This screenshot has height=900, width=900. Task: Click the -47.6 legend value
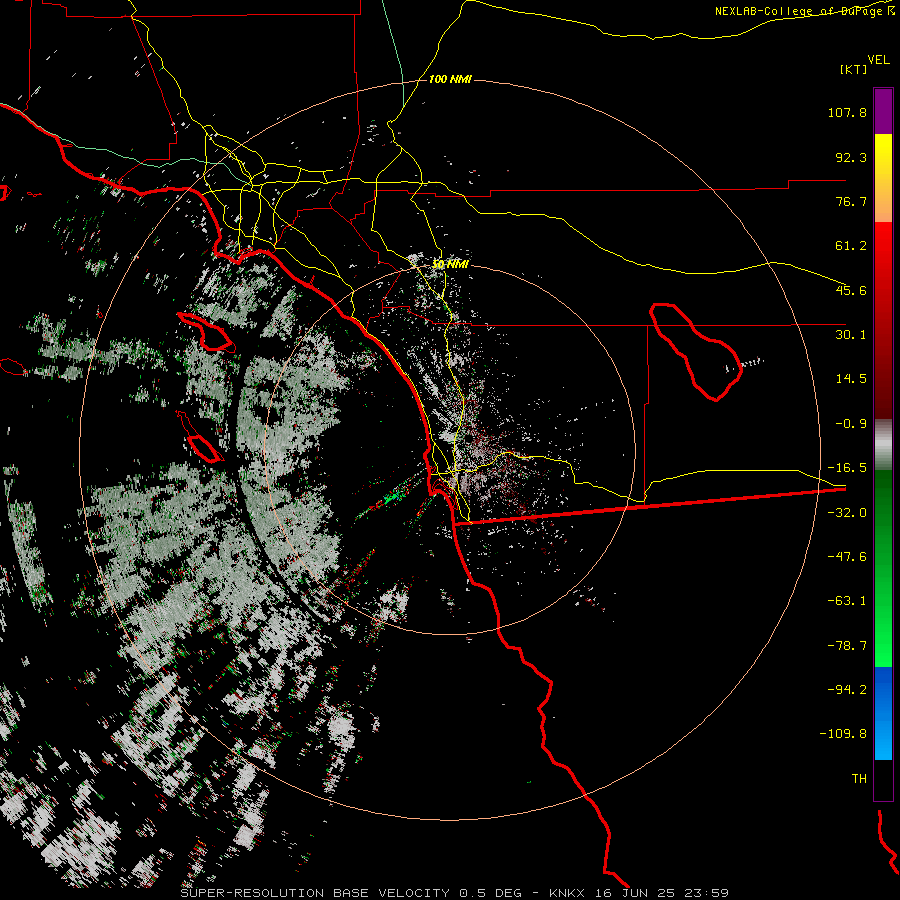847,557
